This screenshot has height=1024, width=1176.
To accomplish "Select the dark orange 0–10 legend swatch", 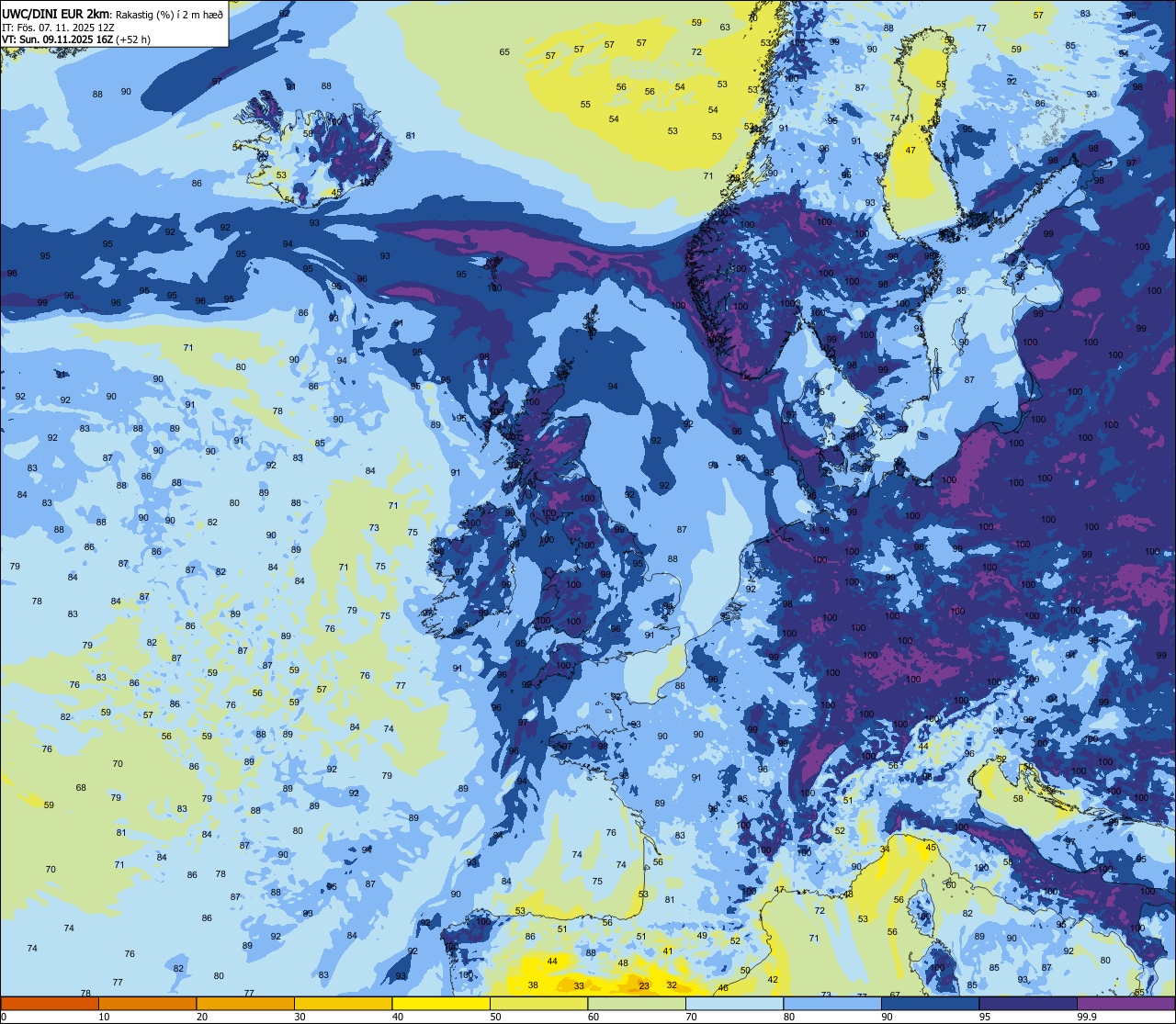I will (x=50, y=1003).
